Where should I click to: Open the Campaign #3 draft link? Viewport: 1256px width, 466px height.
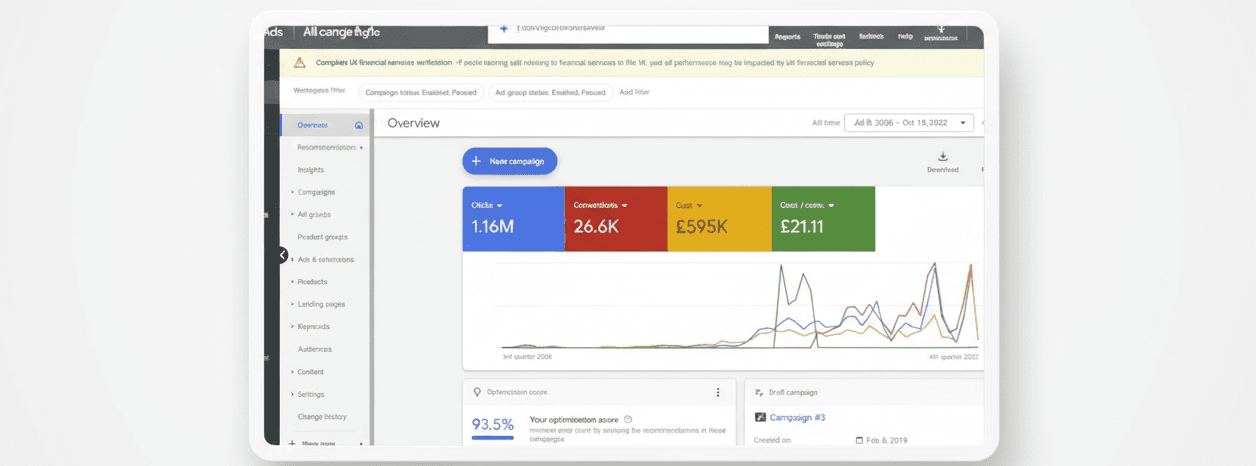tap(796, 417)
